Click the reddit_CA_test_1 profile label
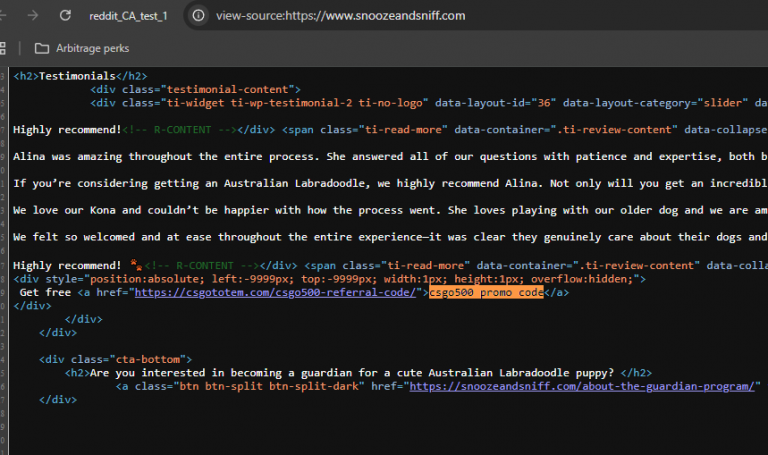This screenshot has height=455, width=768. pos(128,16)
